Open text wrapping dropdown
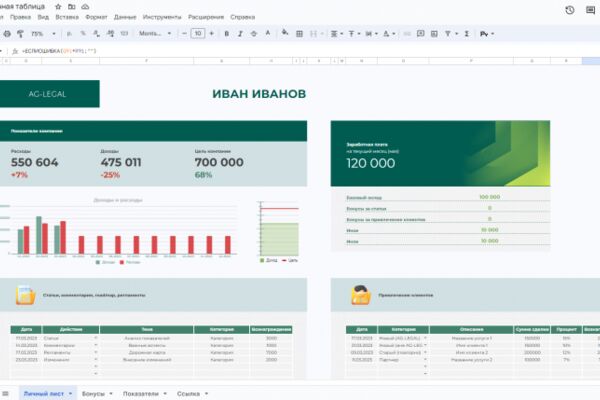 coord(371,34)
